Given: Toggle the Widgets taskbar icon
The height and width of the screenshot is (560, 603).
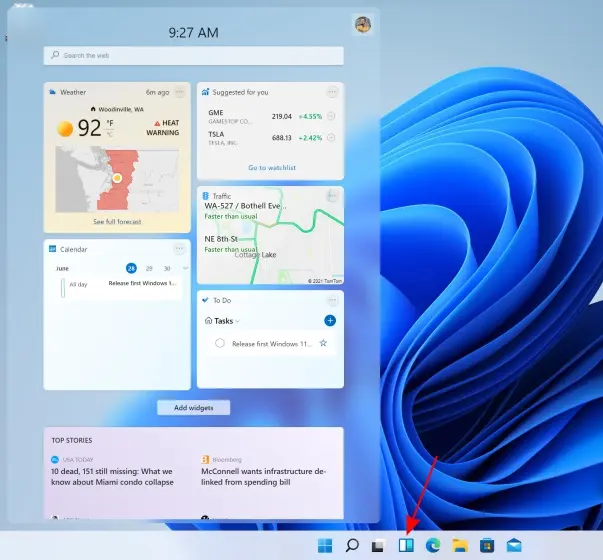Looking at the screenshot, I should (x=406, y=545).
